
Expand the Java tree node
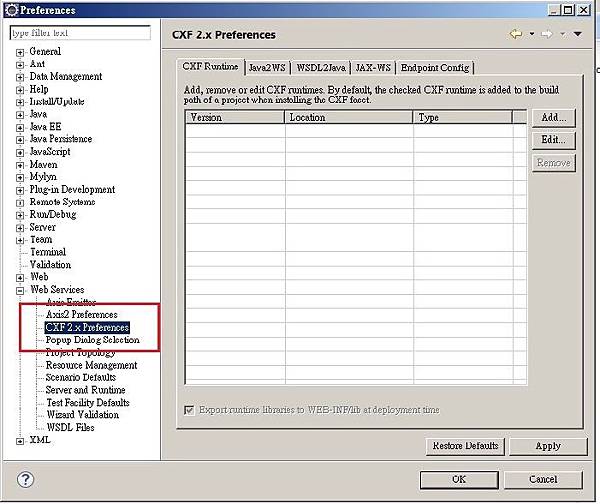[x=20, y=115]
